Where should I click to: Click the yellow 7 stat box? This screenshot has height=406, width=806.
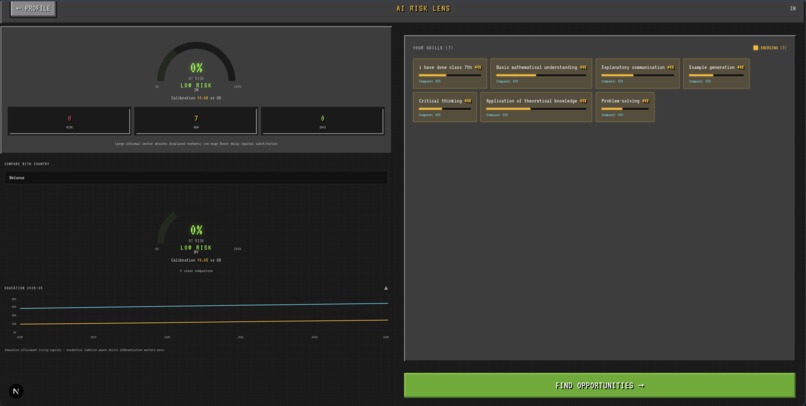click(x=196, y=121)
